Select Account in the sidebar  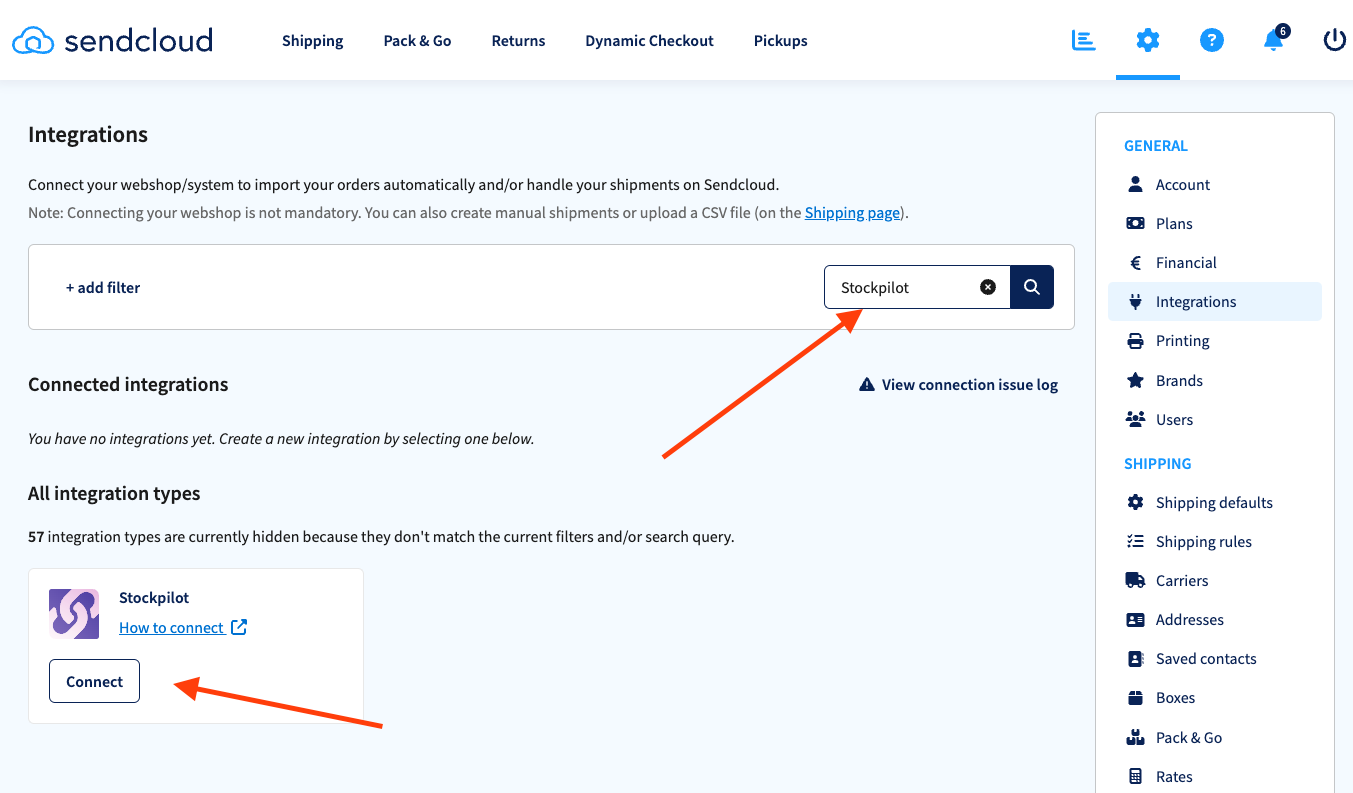(x=1215, y=184)
